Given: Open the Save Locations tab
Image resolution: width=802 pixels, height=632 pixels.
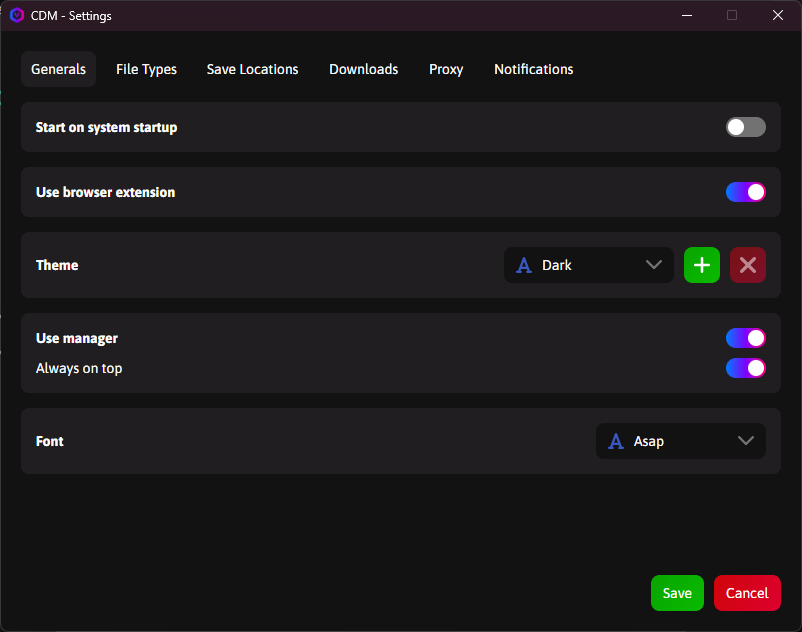Looking at the screenshot, I should [x=252, y=69].
